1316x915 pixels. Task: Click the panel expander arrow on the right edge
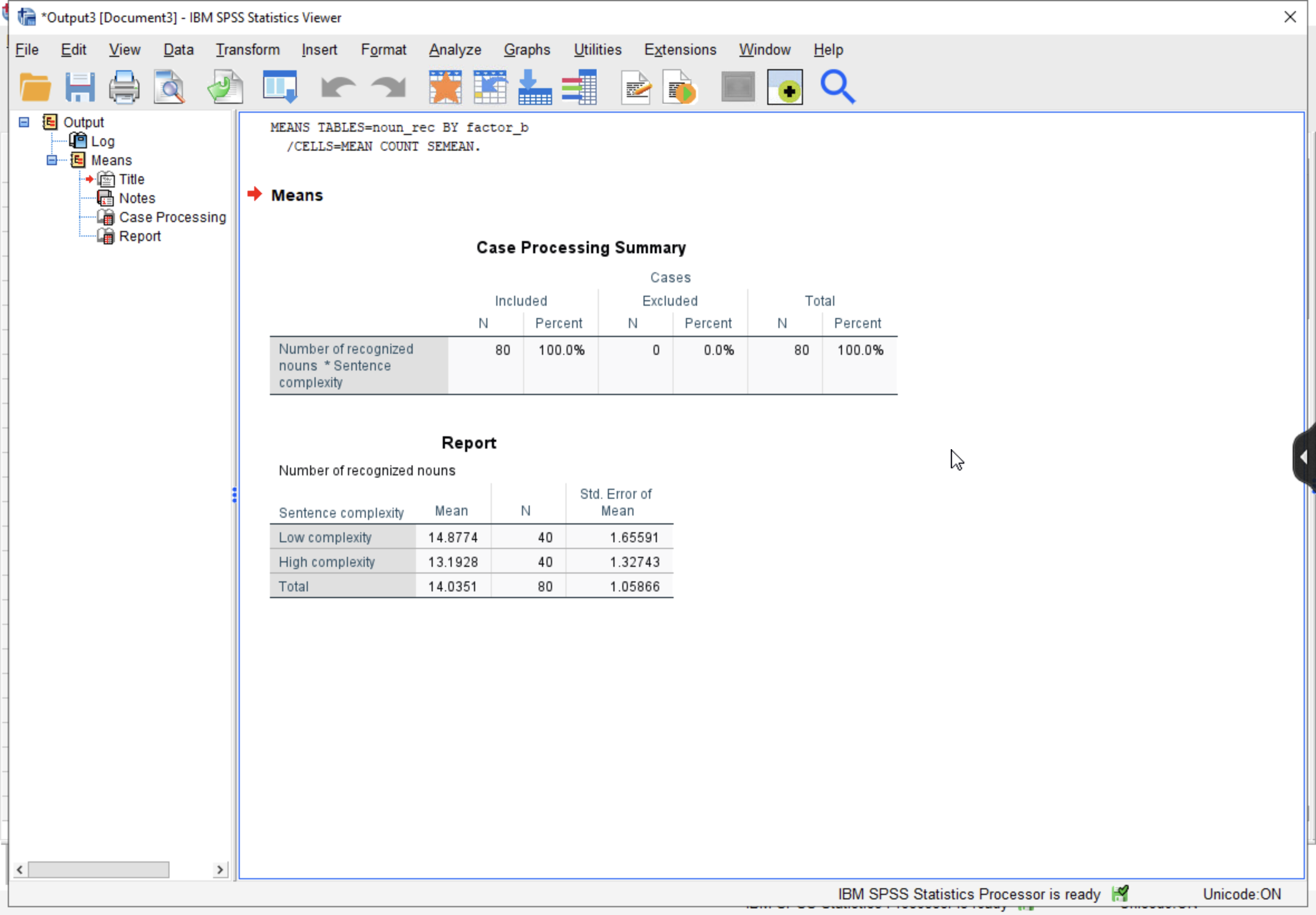(x=1304, y=456)
